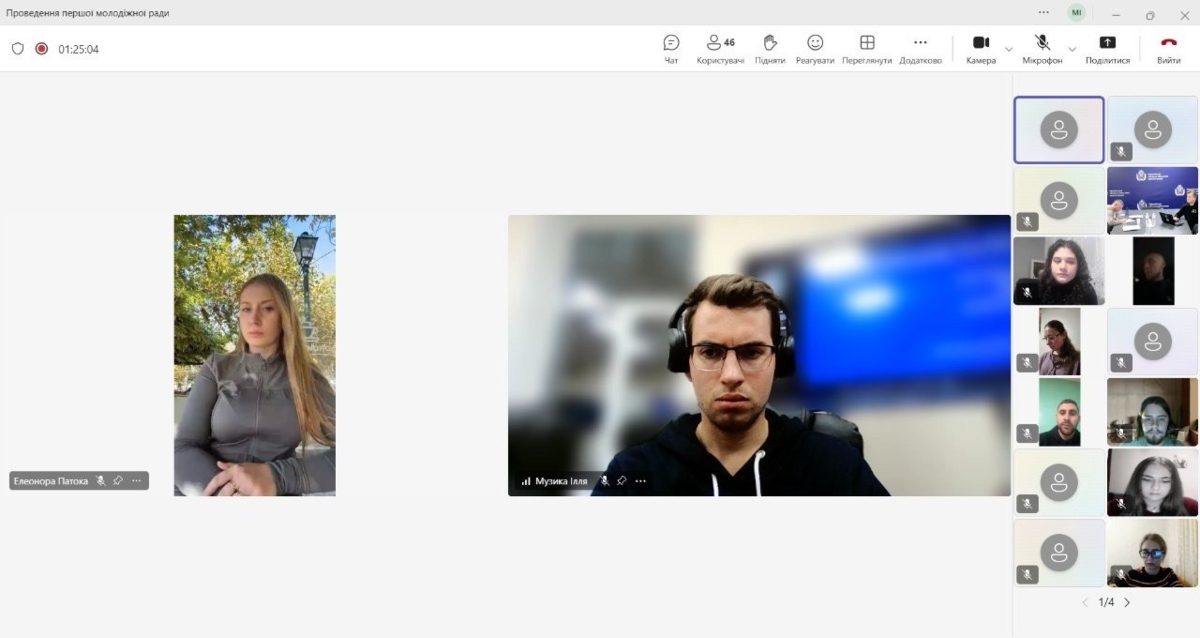Click the Поділитися share screen icon

(1108, 48)
